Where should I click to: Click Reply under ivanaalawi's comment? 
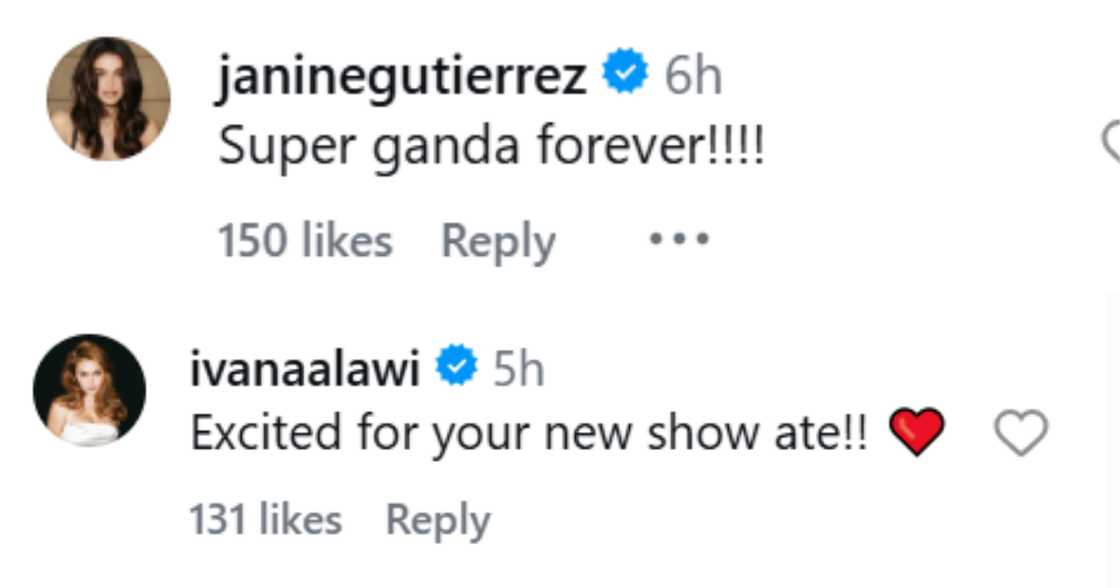437,519
